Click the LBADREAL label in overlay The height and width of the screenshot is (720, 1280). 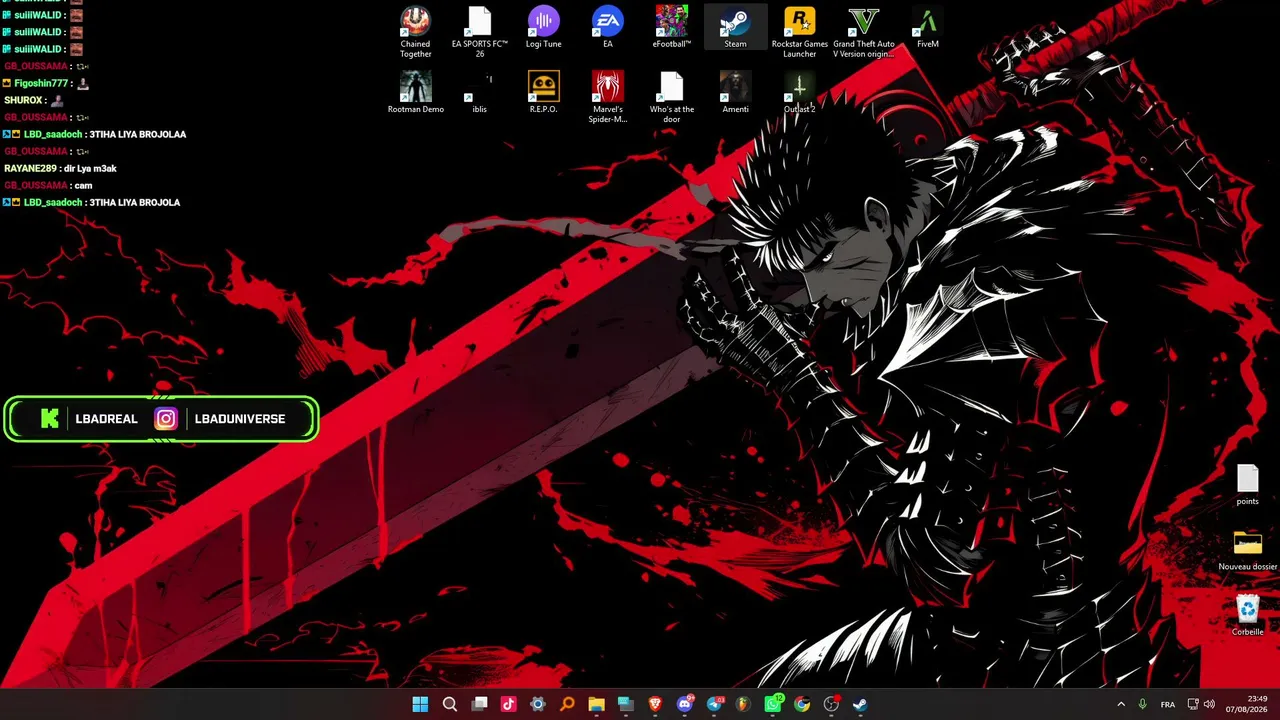pos(107,419)
